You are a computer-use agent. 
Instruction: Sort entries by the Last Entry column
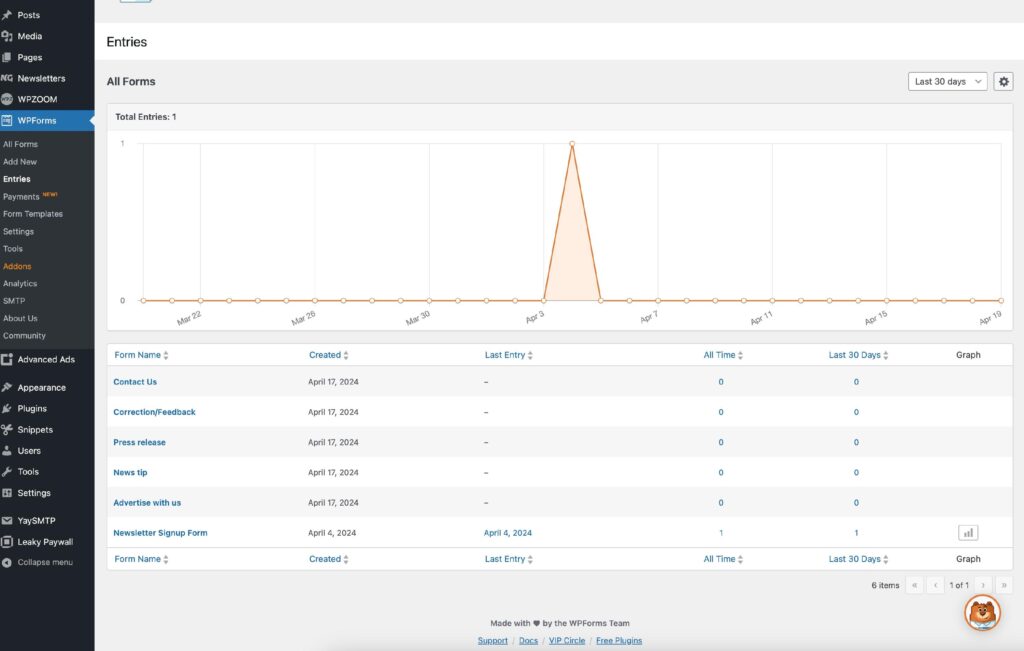[x=508, y=355]
